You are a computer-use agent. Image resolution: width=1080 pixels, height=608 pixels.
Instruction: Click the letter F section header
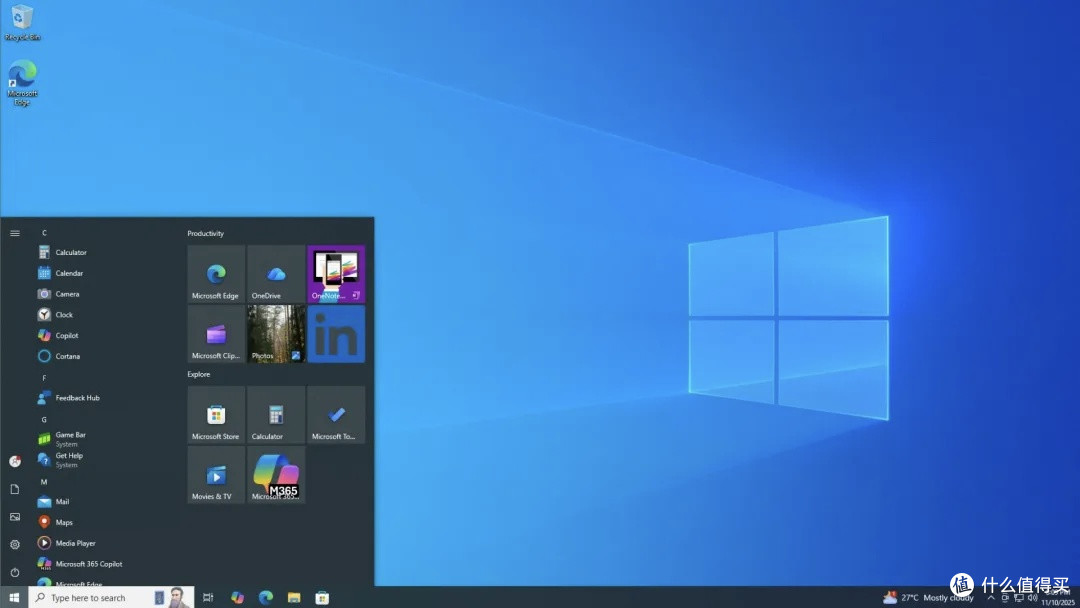click(44, 378)
